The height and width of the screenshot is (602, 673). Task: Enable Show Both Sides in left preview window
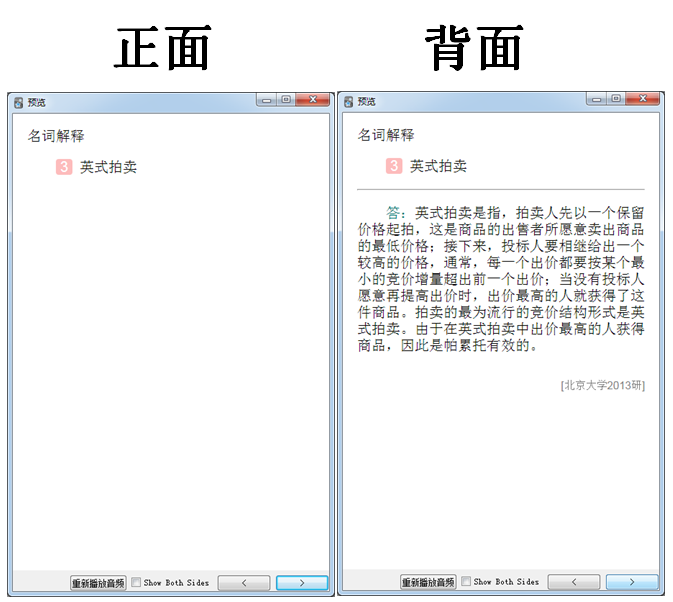click(x=136, y=582)
